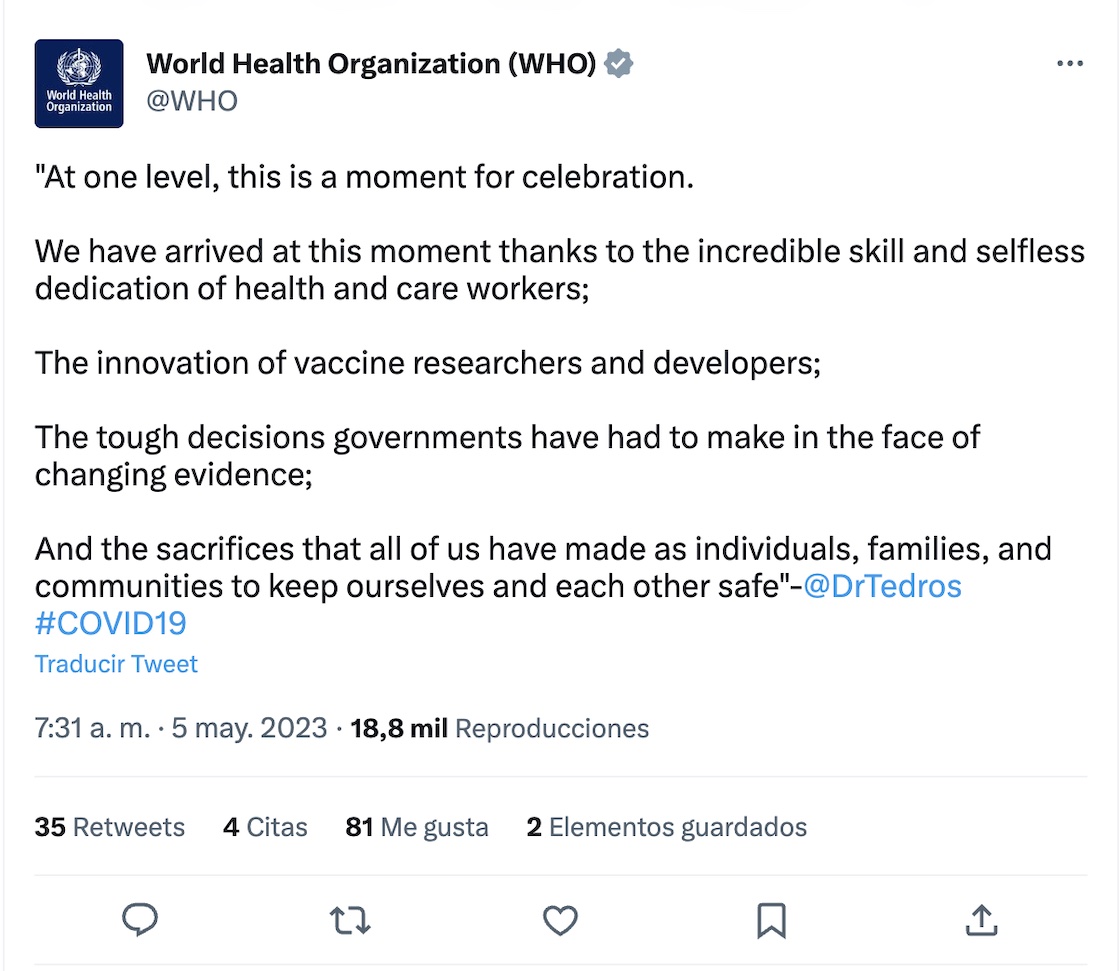Like the tweet with heart icon

(x=560, y=920)
